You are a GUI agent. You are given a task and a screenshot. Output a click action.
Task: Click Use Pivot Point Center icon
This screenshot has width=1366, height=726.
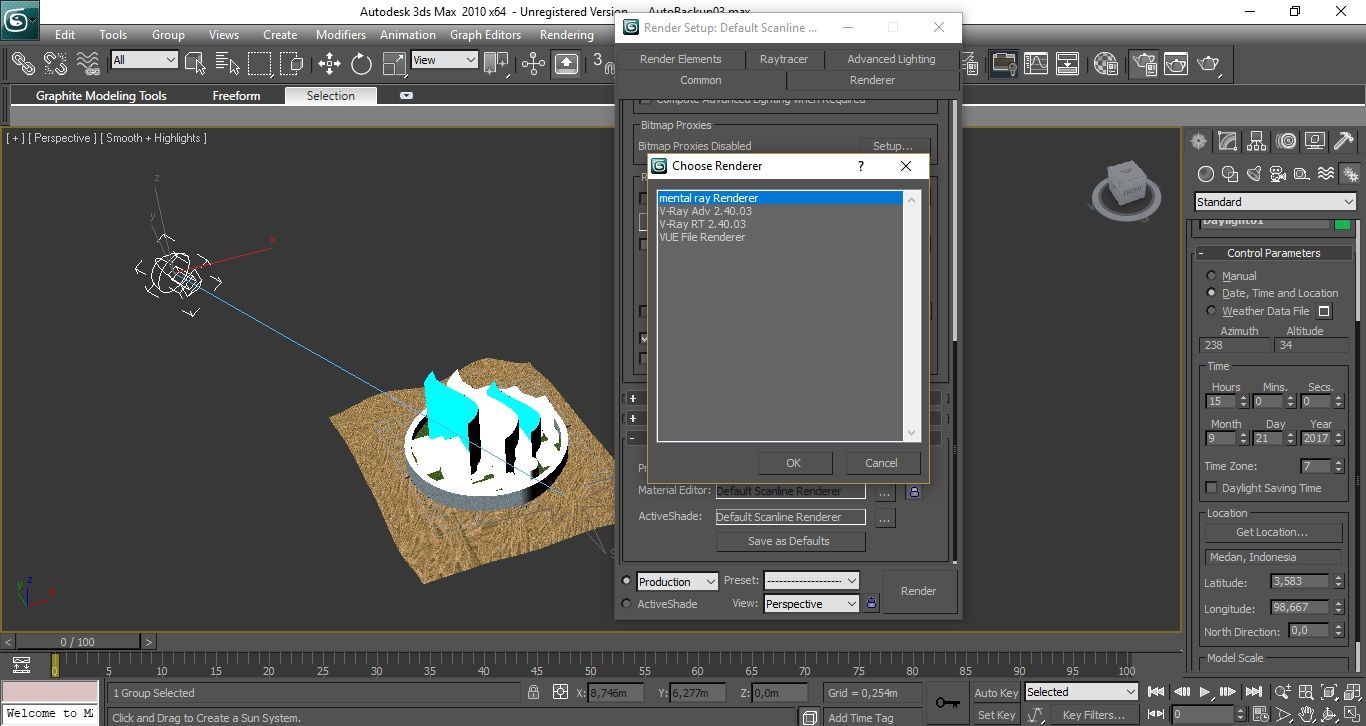[x=496, y=64]
